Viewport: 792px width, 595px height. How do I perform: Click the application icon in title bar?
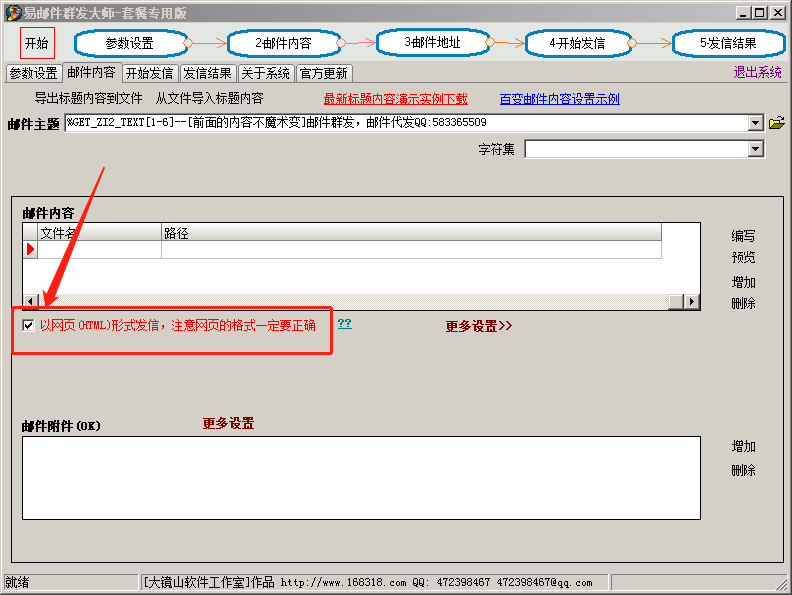coord(13,13)
